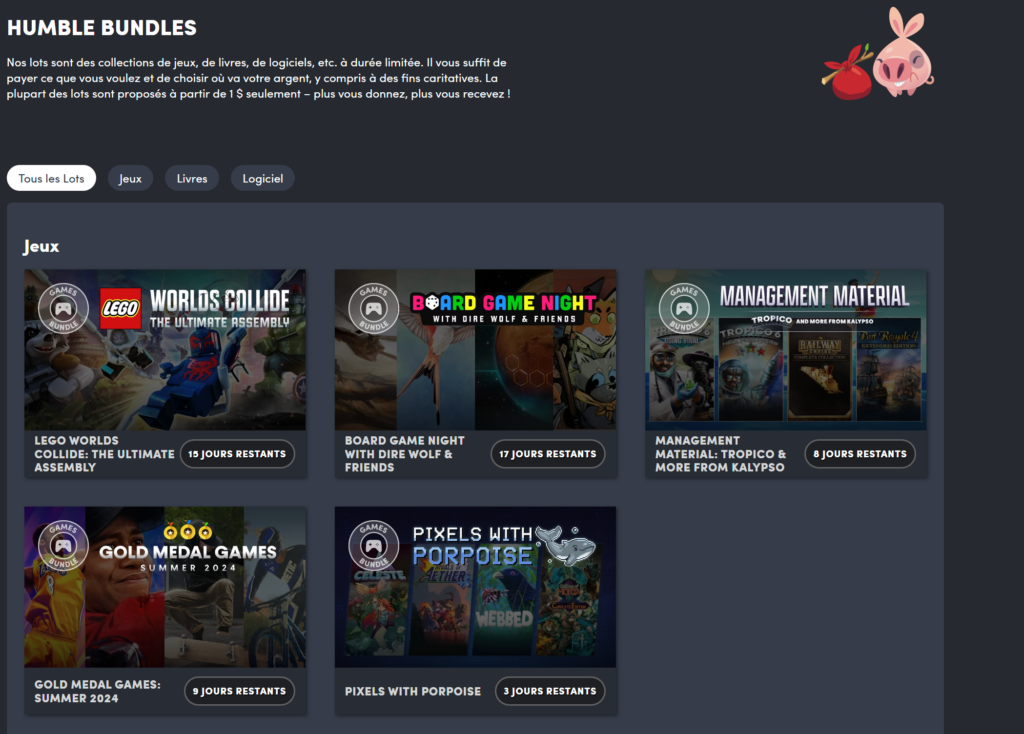The width and height of the screenshot is (1024, 734).
Task: Click the 8 jours restants badge
Action: pos(860,454)
